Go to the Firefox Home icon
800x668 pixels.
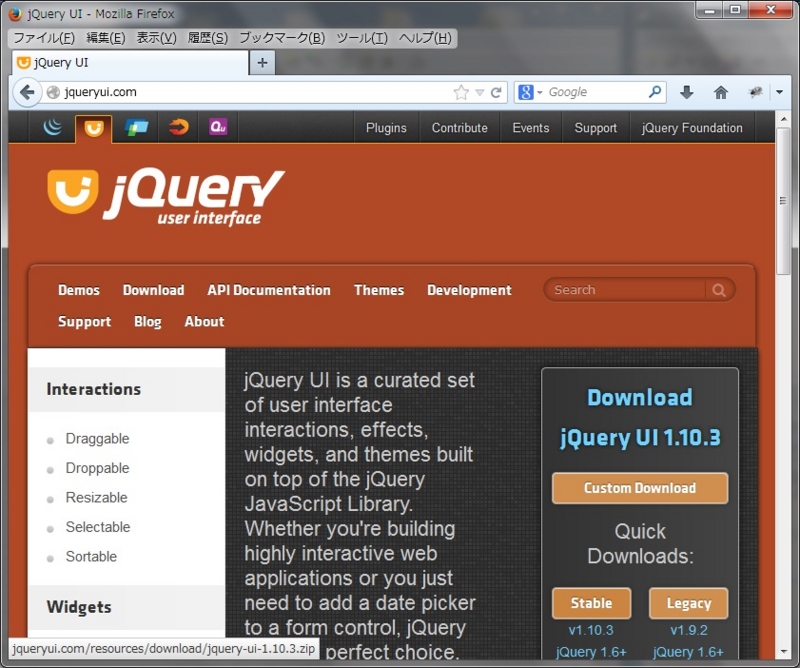click(720, 92)
